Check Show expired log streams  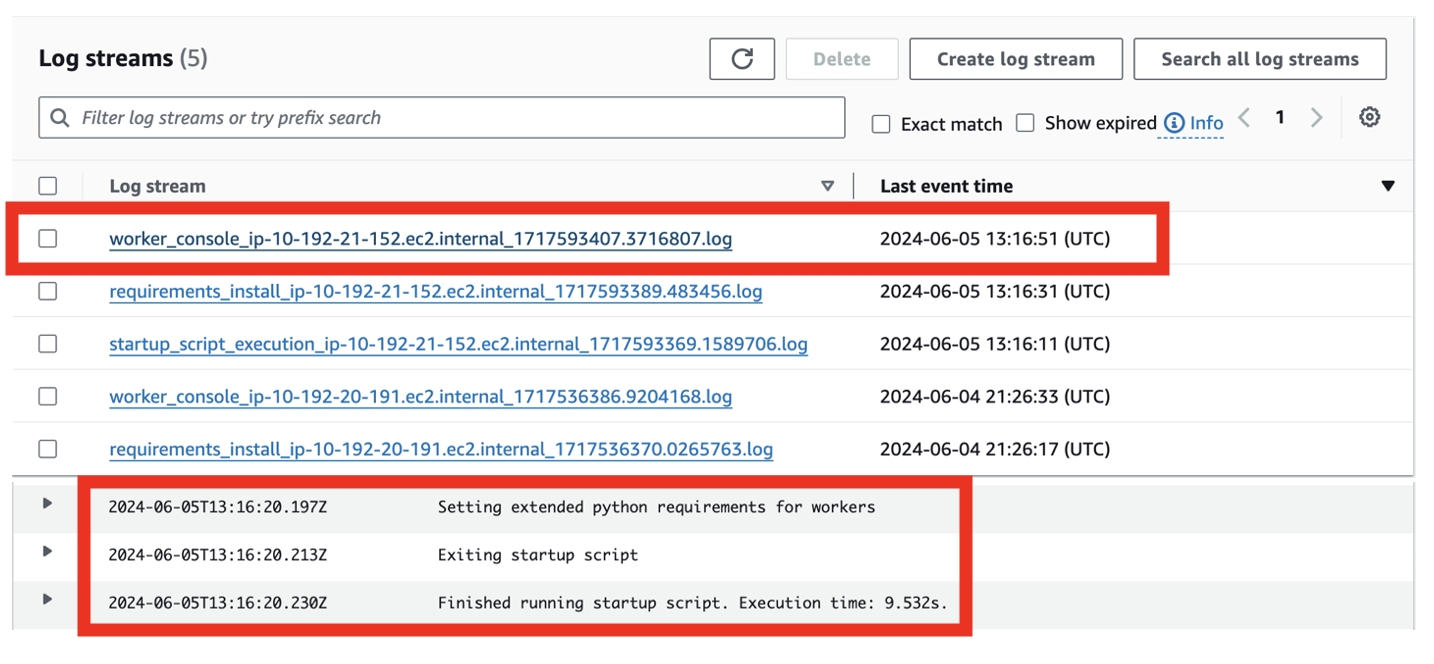point(1025,123)
